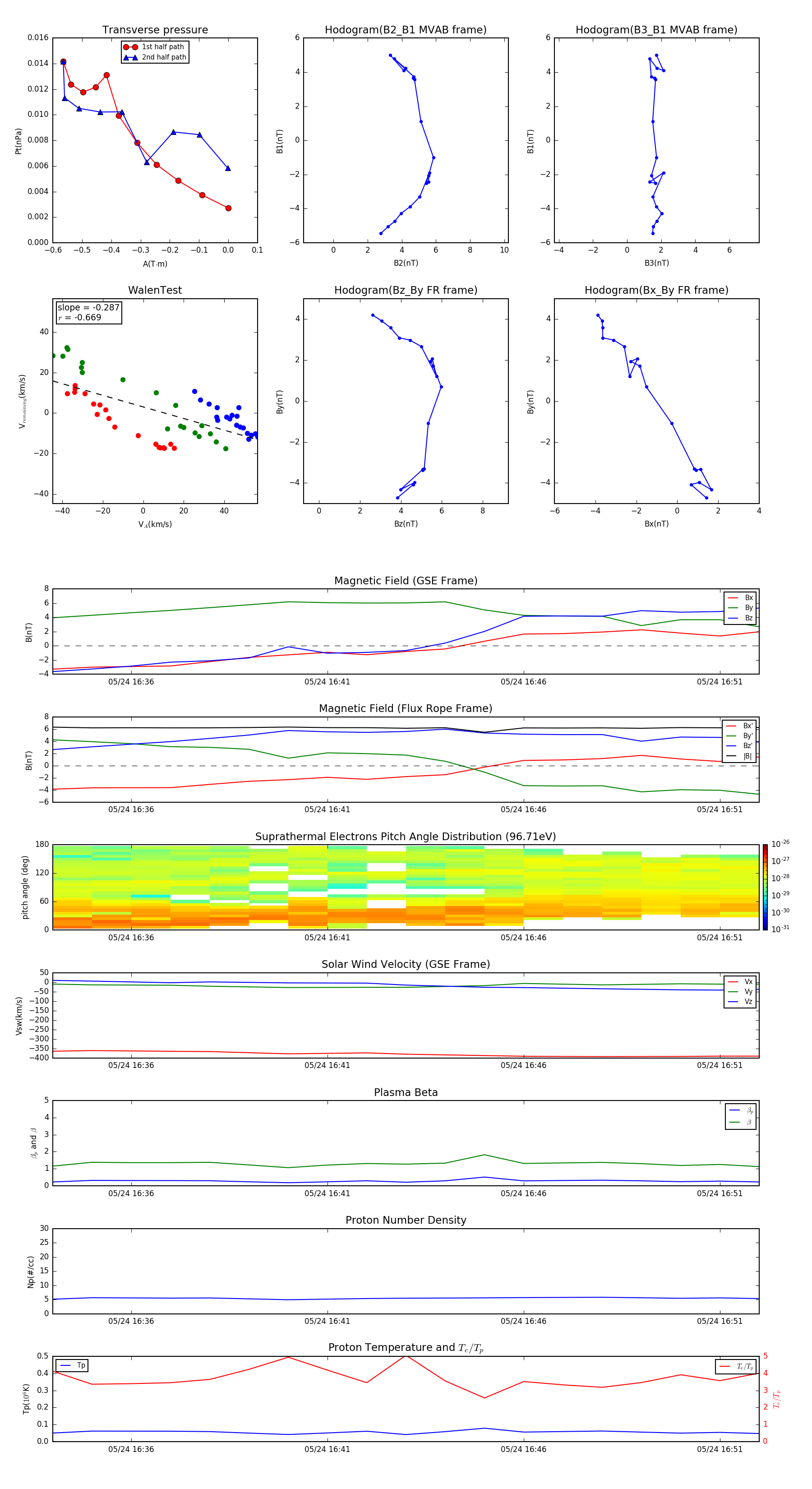Screen dimensions: 812x1489
Task: Click 'Hodogram(Bx_By FR frame)' title
Action: [x=656, y=290]
